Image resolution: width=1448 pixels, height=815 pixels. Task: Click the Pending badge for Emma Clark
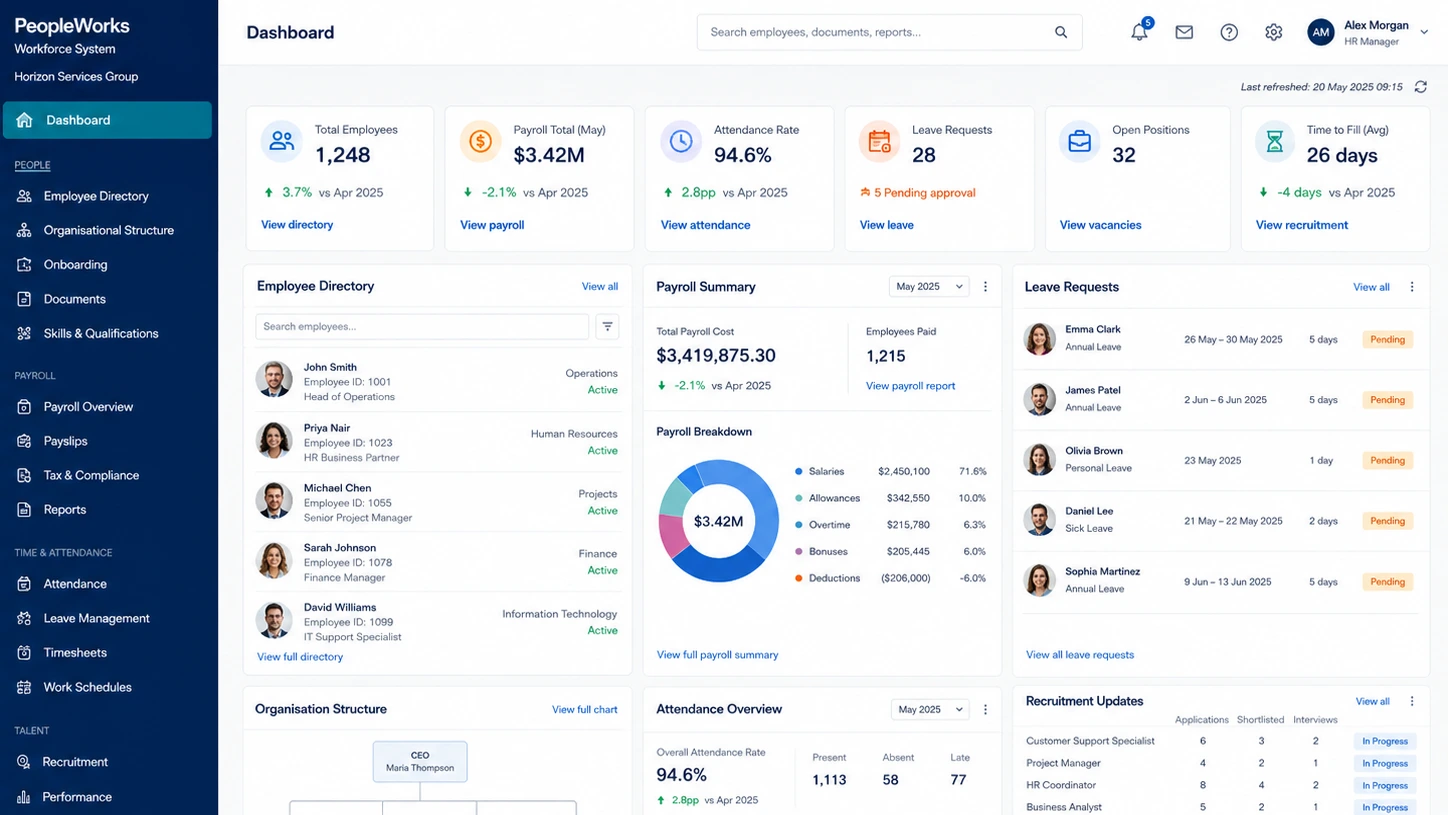coord(1387,339)
